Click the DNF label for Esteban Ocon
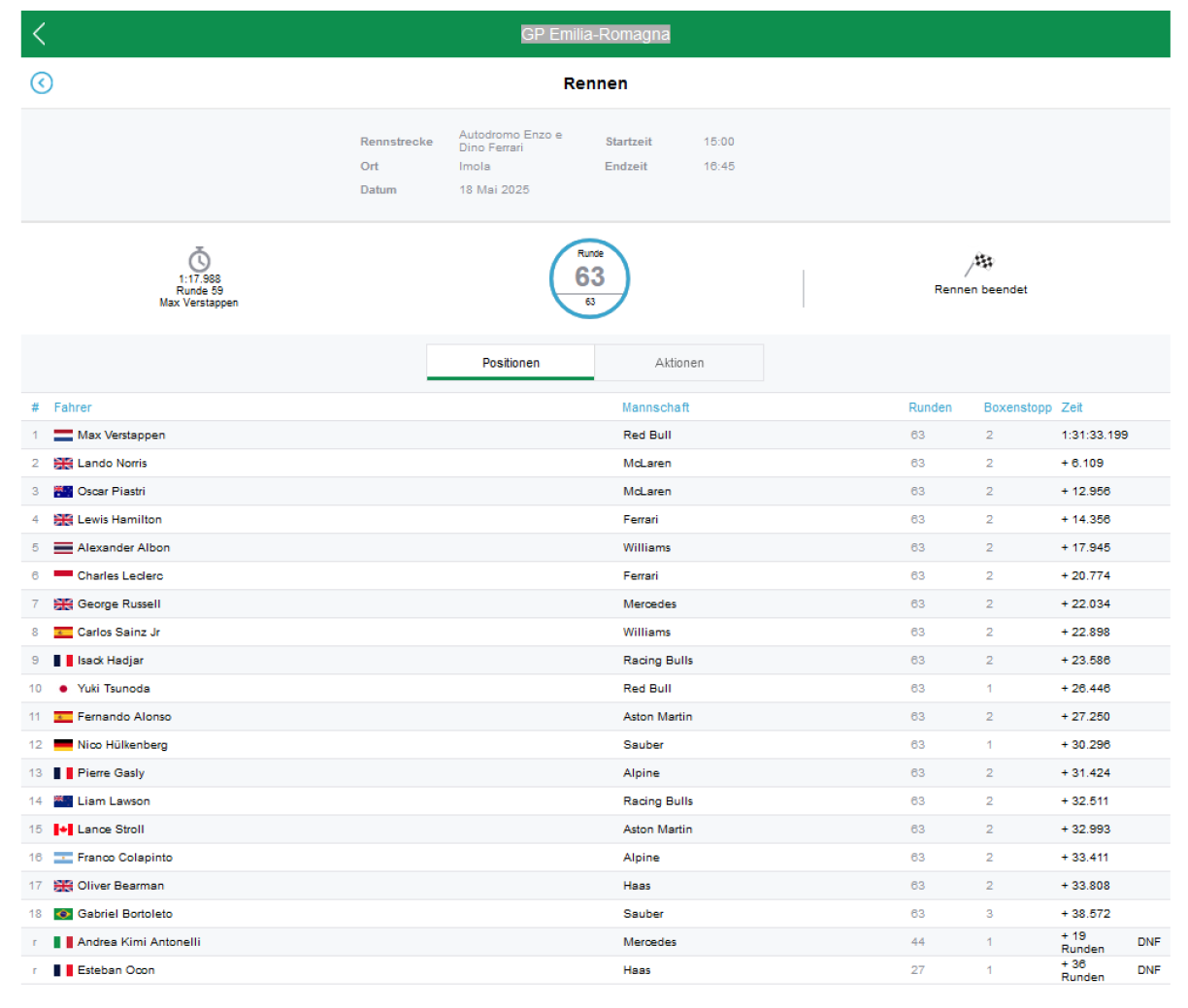1188x1008 pixels. 1148,970
